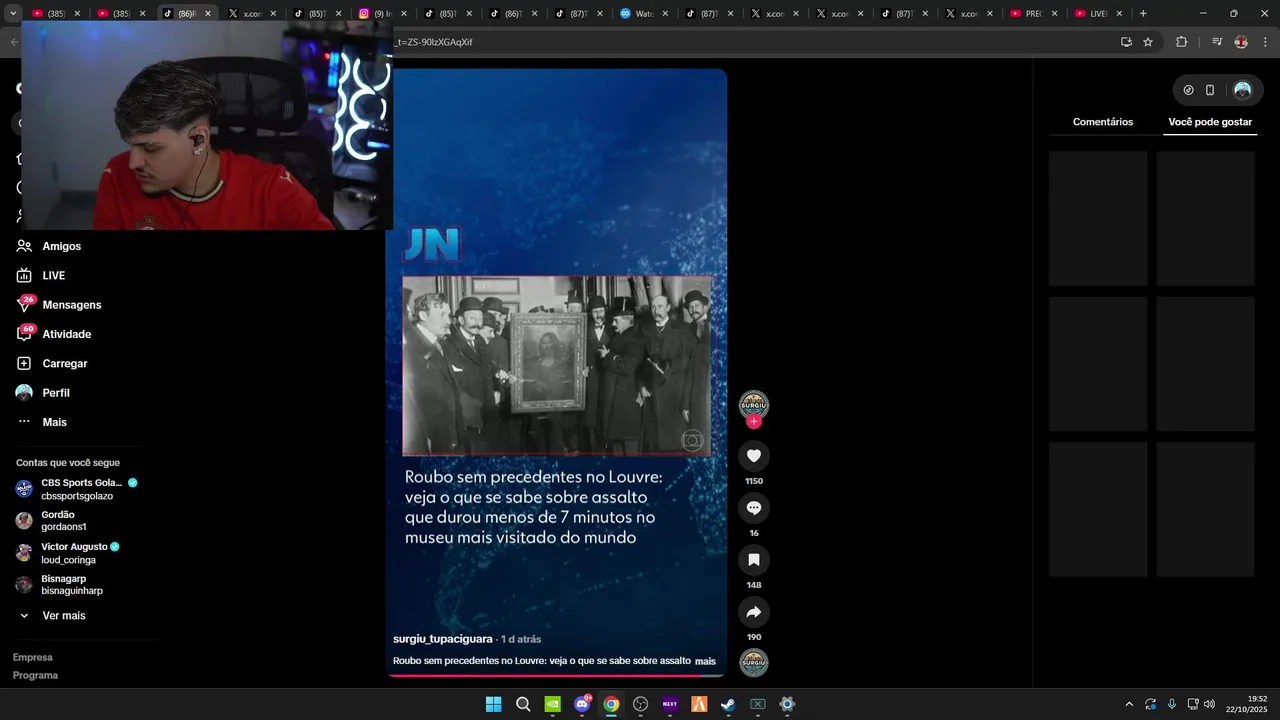Click the compass icon in TikTok top-right bar
Viewport: 1280px width, 720px height.
[1188, 90]
